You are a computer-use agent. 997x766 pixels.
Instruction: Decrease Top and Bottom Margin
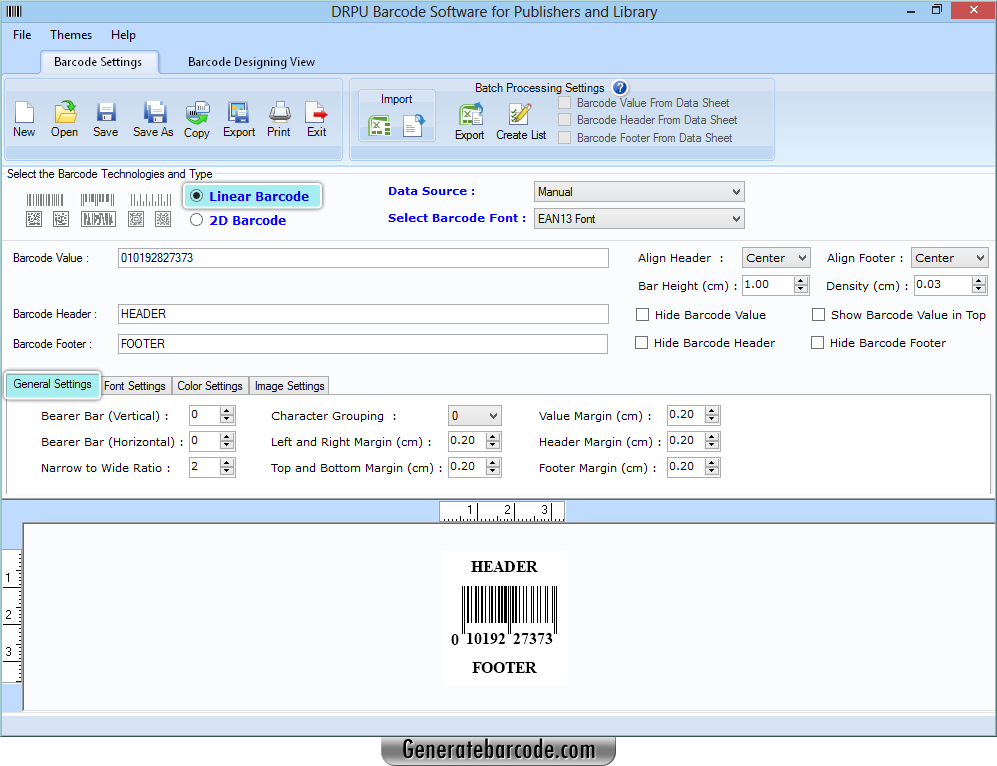pos(493,472)
